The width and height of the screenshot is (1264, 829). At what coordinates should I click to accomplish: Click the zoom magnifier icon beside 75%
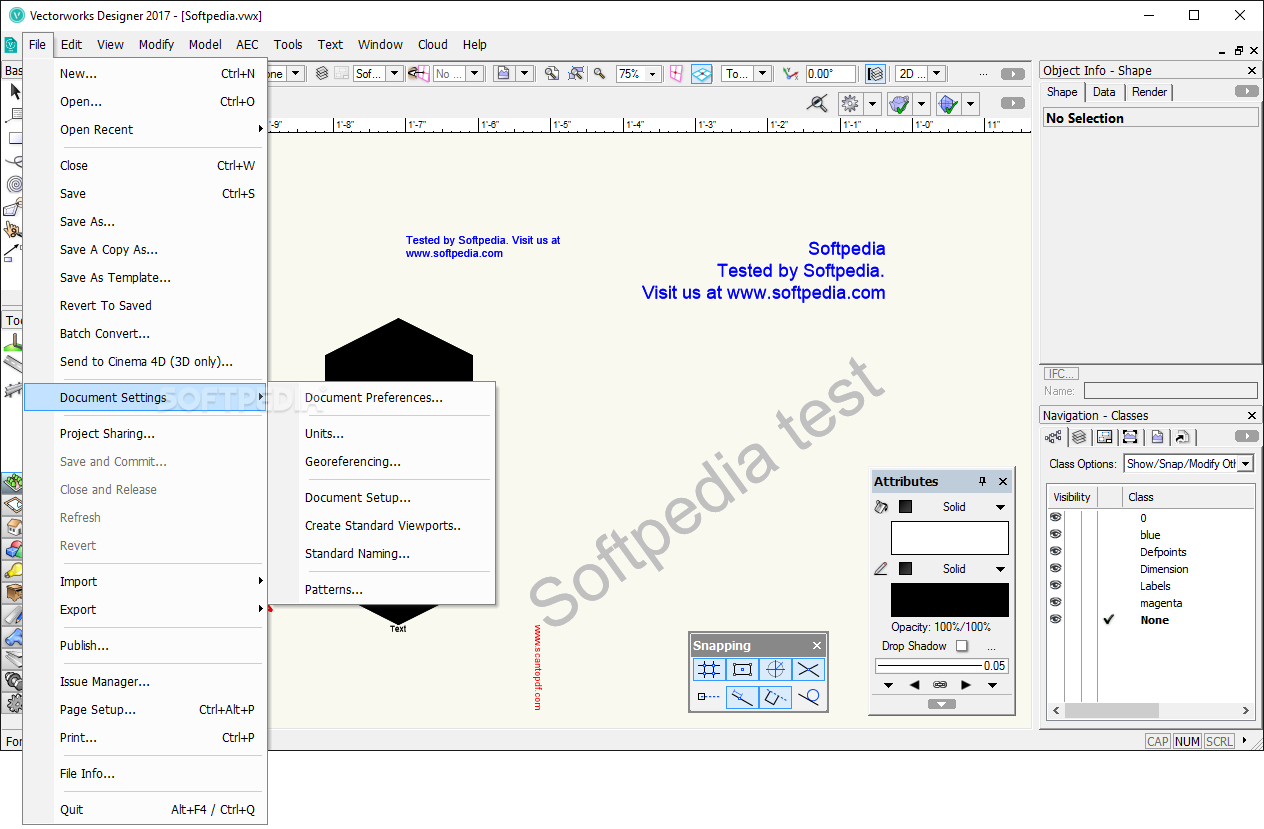pos(599,74)
